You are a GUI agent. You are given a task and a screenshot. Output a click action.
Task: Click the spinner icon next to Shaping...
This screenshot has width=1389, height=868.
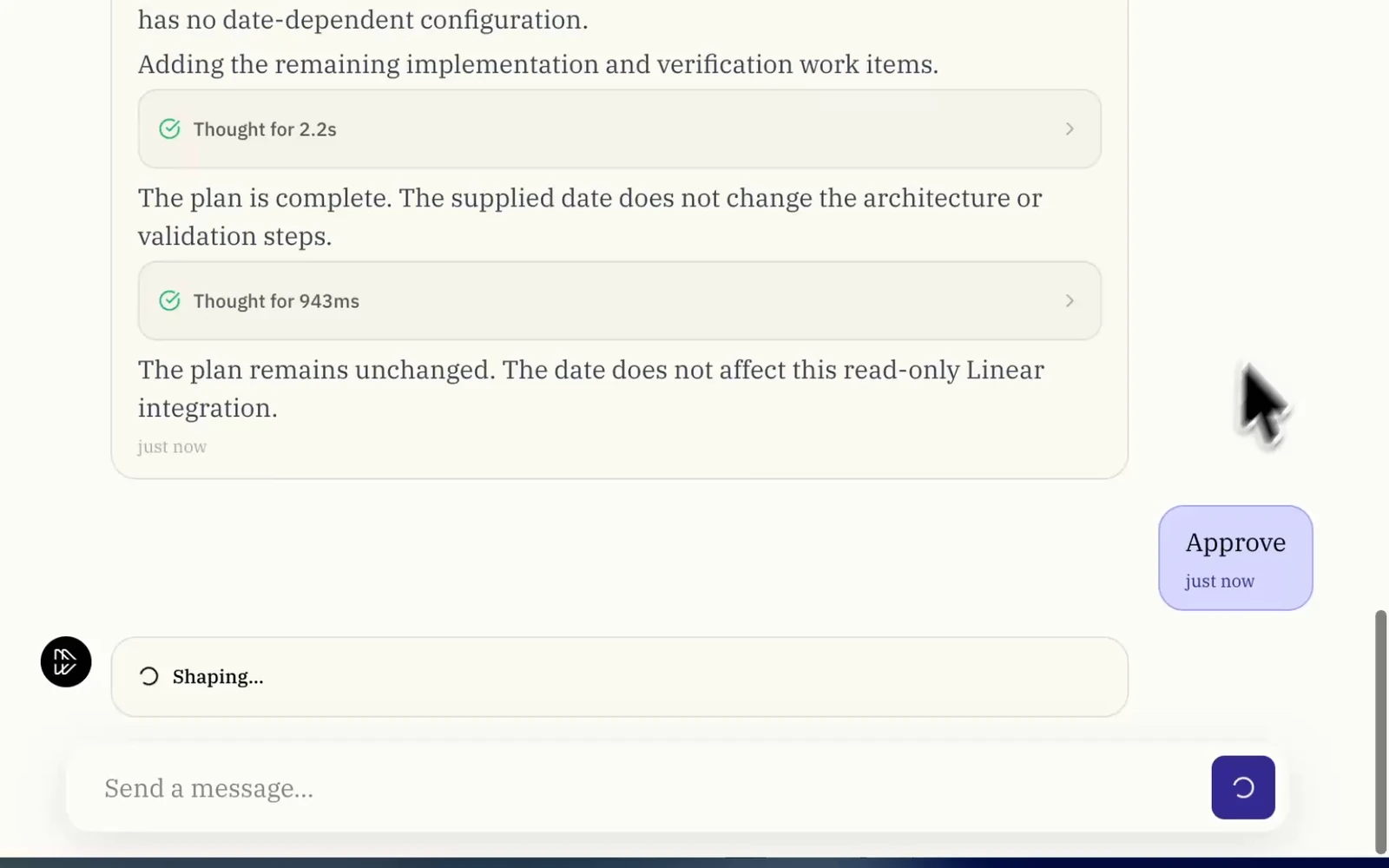149,677
